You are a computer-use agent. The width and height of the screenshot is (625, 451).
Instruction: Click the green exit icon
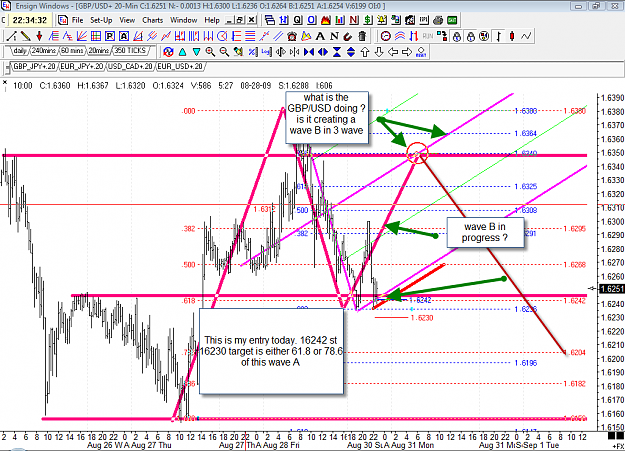point(452,20)
